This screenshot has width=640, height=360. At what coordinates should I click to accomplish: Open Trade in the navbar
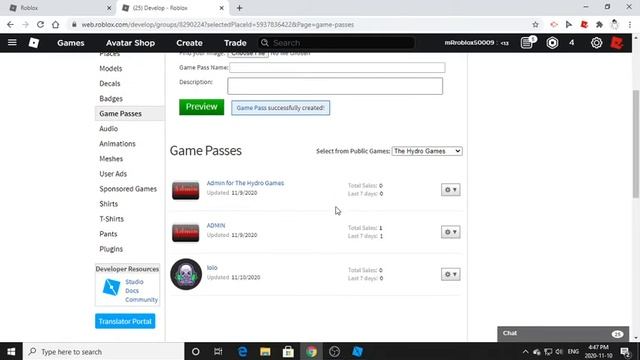tap(235, 43)
